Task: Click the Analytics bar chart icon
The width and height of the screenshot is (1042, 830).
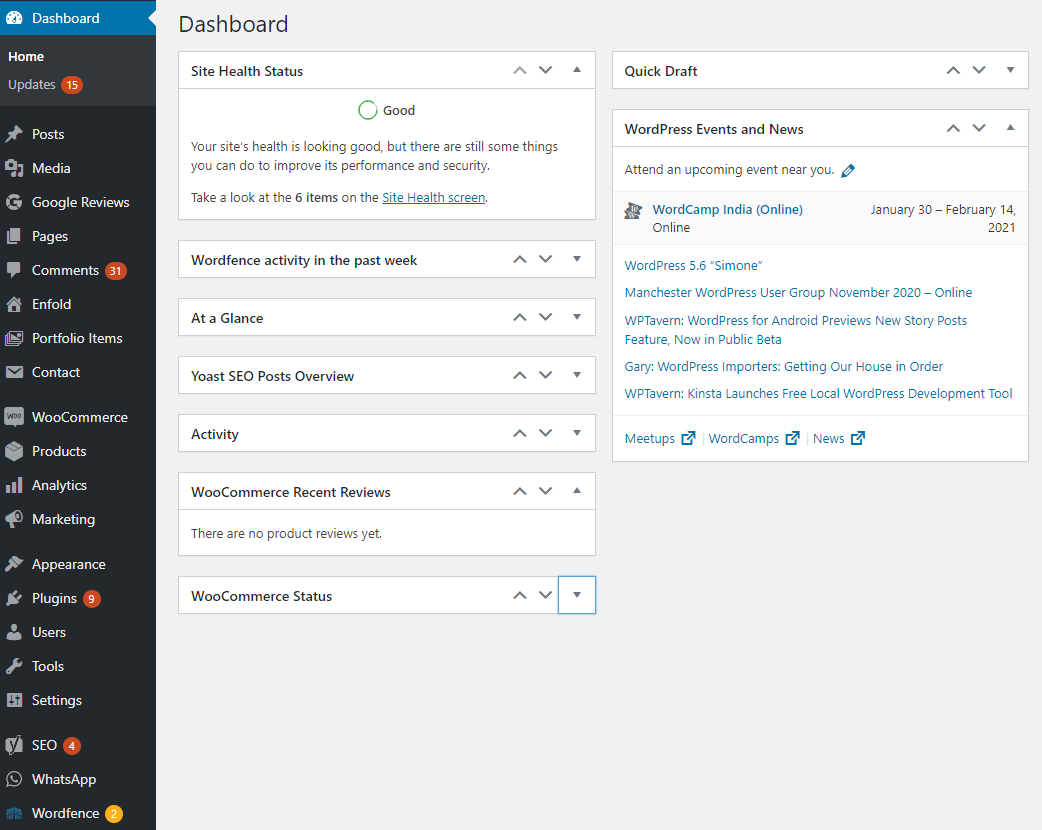Action: [x=14, y=485]
